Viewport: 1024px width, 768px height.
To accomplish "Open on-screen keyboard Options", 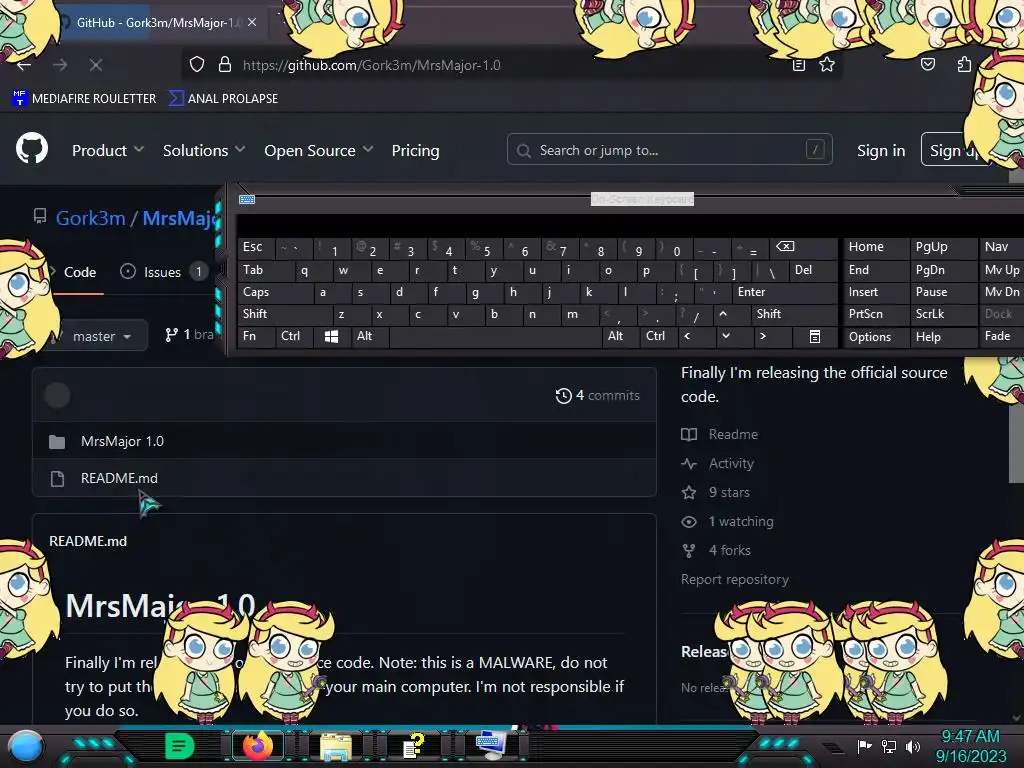I will (x=875, y=337).
